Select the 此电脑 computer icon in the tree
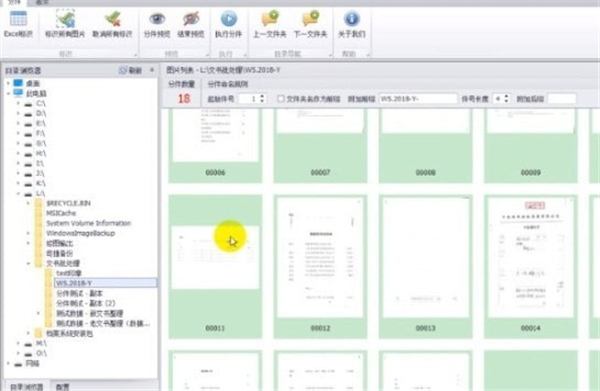Image resolution: width=600 pixels, height=391 pixels. (18, 93)
